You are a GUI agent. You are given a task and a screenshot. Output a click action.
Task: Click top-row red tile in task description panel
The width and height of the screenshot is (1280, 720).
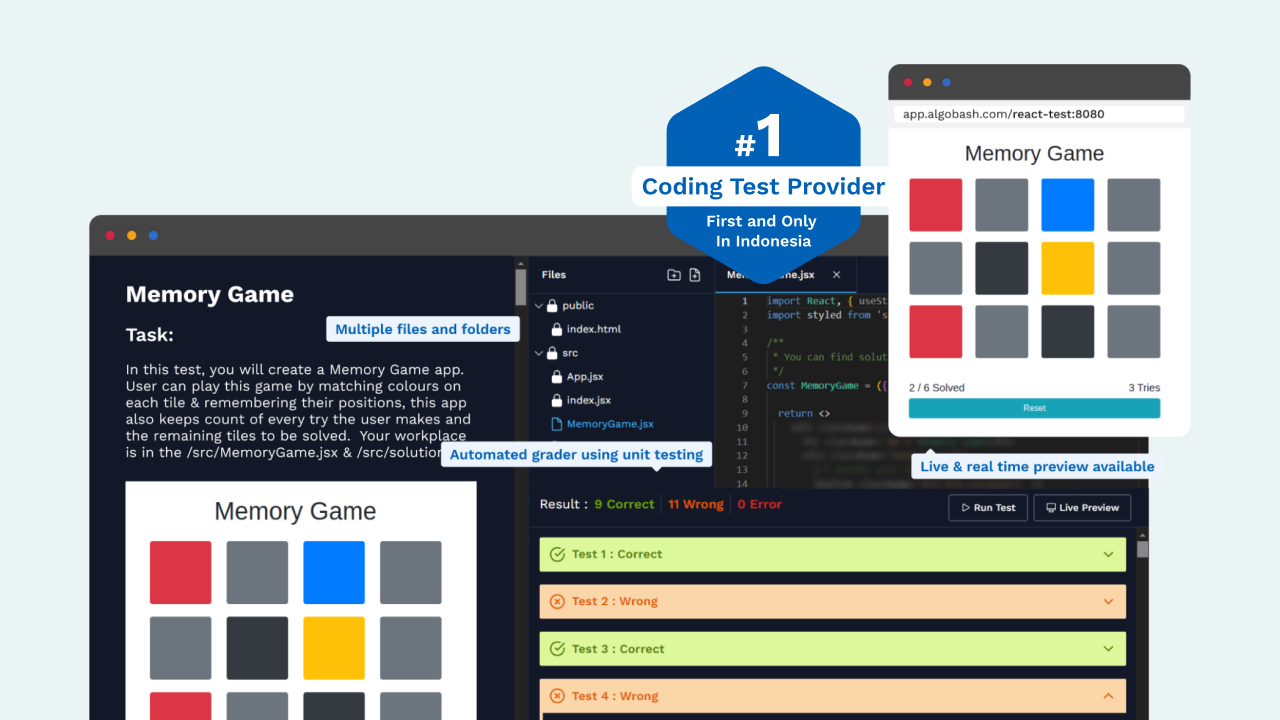point(181,573)
